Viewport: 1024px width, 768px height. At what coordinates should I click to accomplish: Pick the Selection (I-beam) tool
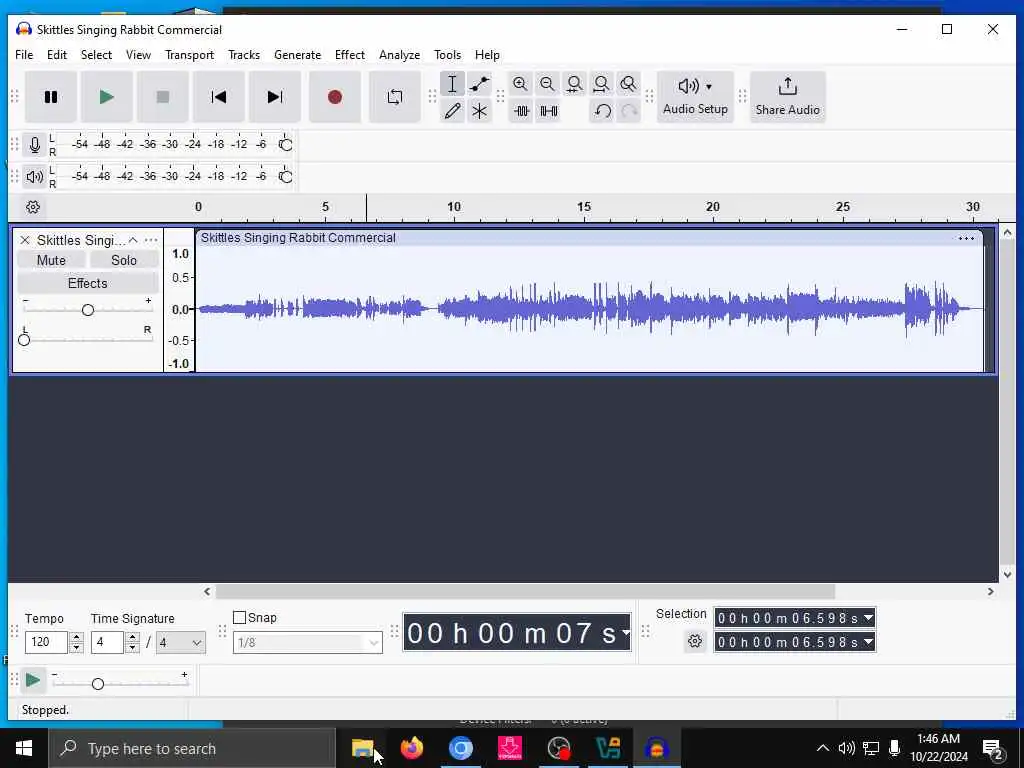coord(452,84)
